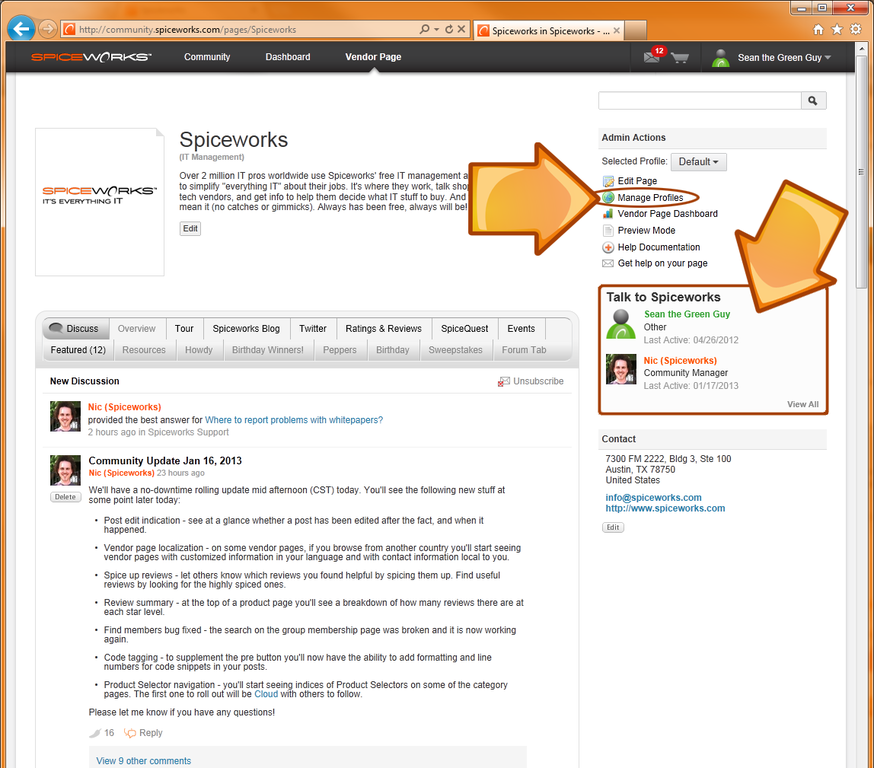Click the search magnifier button
The width and height of the screenshot is (874, 768).
[x=813, y=100]
